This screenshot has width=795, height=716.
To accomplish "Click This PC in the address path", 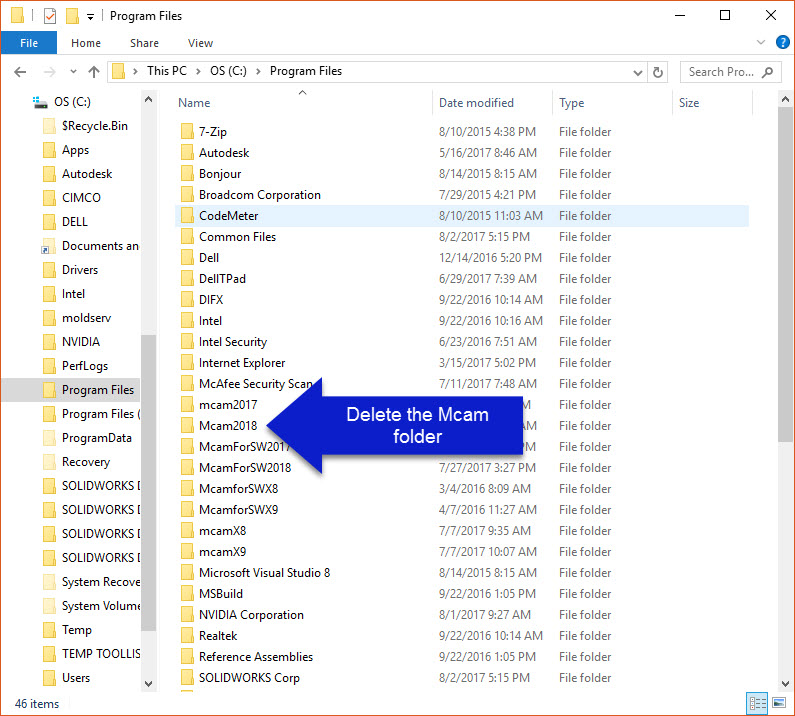I will coord(167,71).
